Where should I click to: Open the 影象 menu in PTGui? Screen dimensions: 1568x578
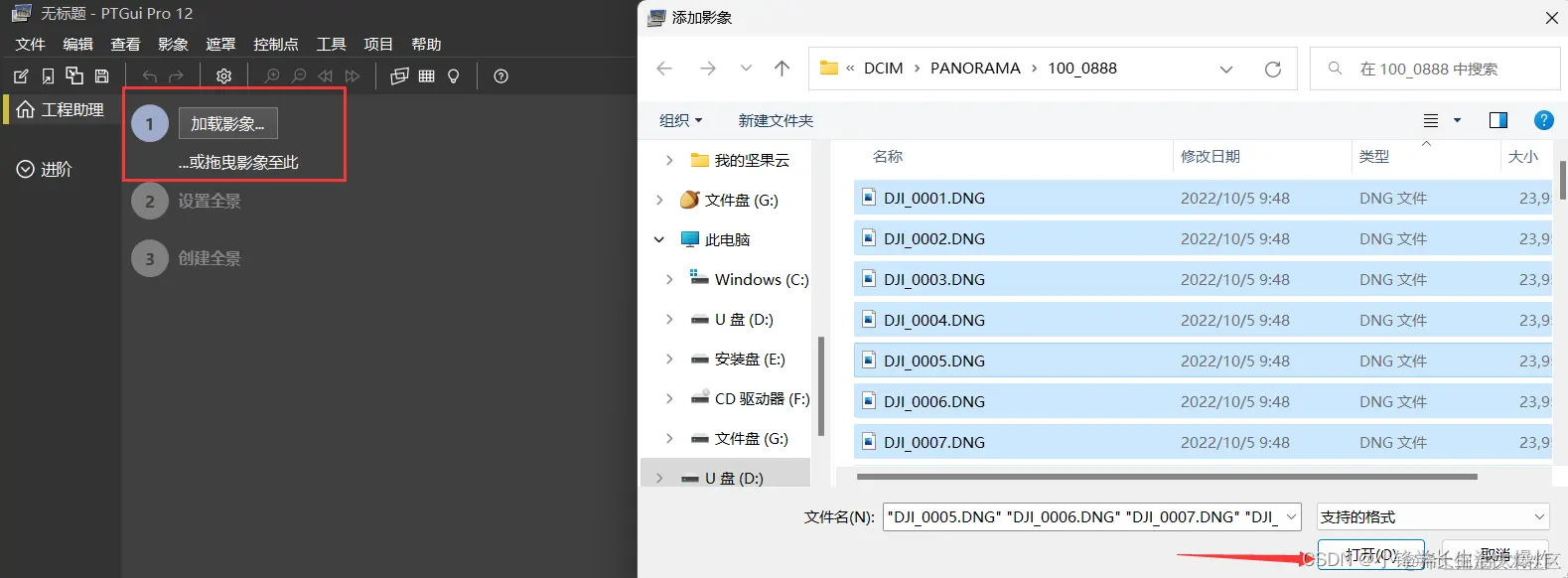[x=173, y=44]
